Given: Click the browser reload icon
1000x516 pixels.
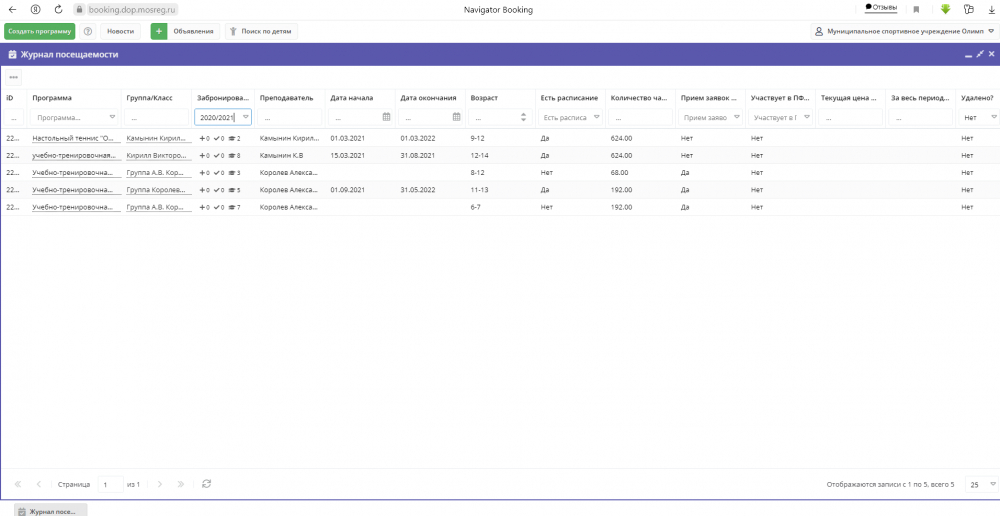Looking at the screenshot, I should [59, 10].
